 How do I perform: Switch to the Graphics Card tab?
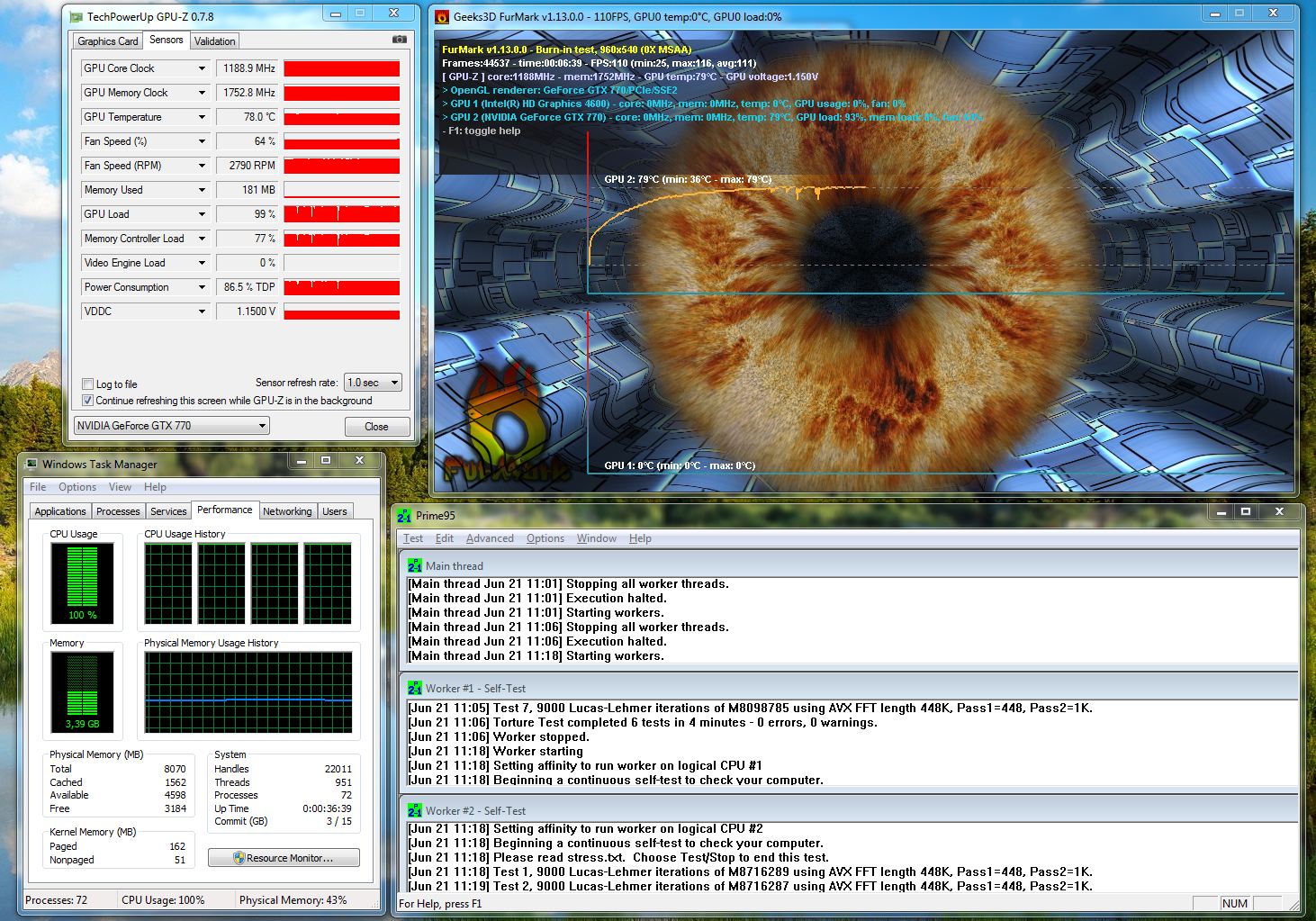click(107, 41)
